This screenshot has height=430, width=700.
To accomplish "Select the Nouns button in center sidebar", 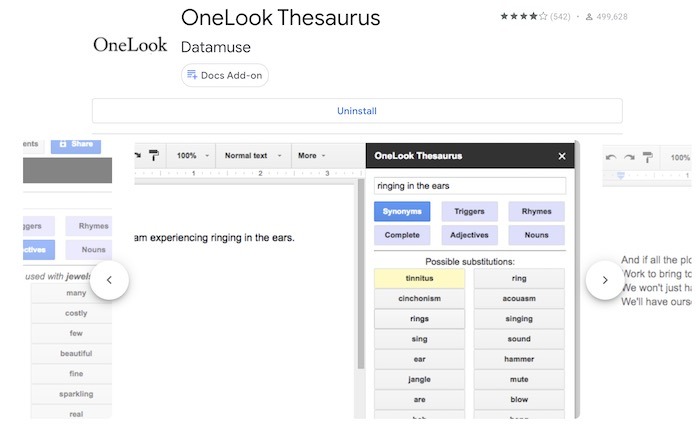I will pyautogui.click(x=536, y=235).
